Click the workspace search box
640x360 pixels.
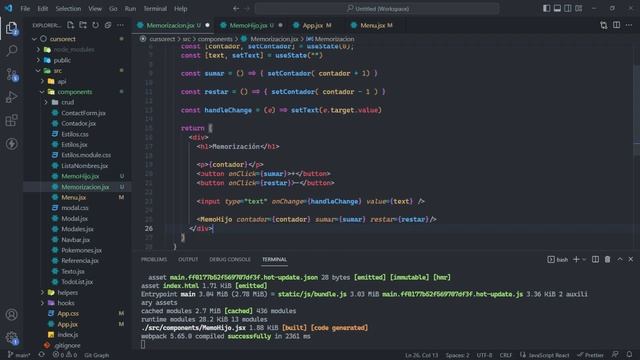click(377, 9)
